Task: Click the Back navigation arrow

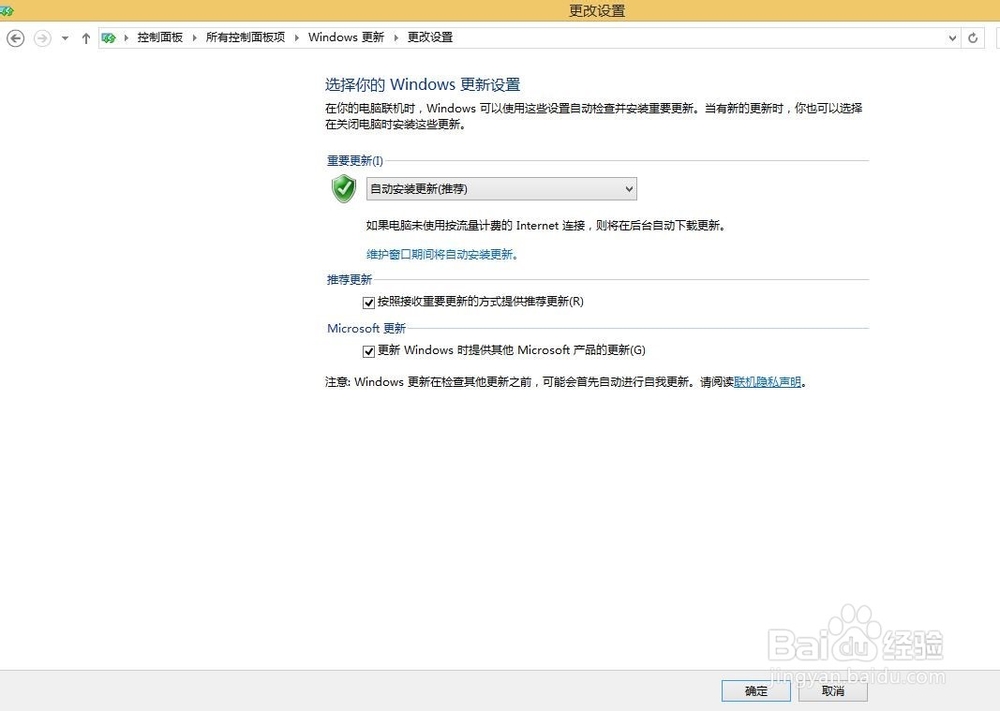Action: click(x=15, y=38)
